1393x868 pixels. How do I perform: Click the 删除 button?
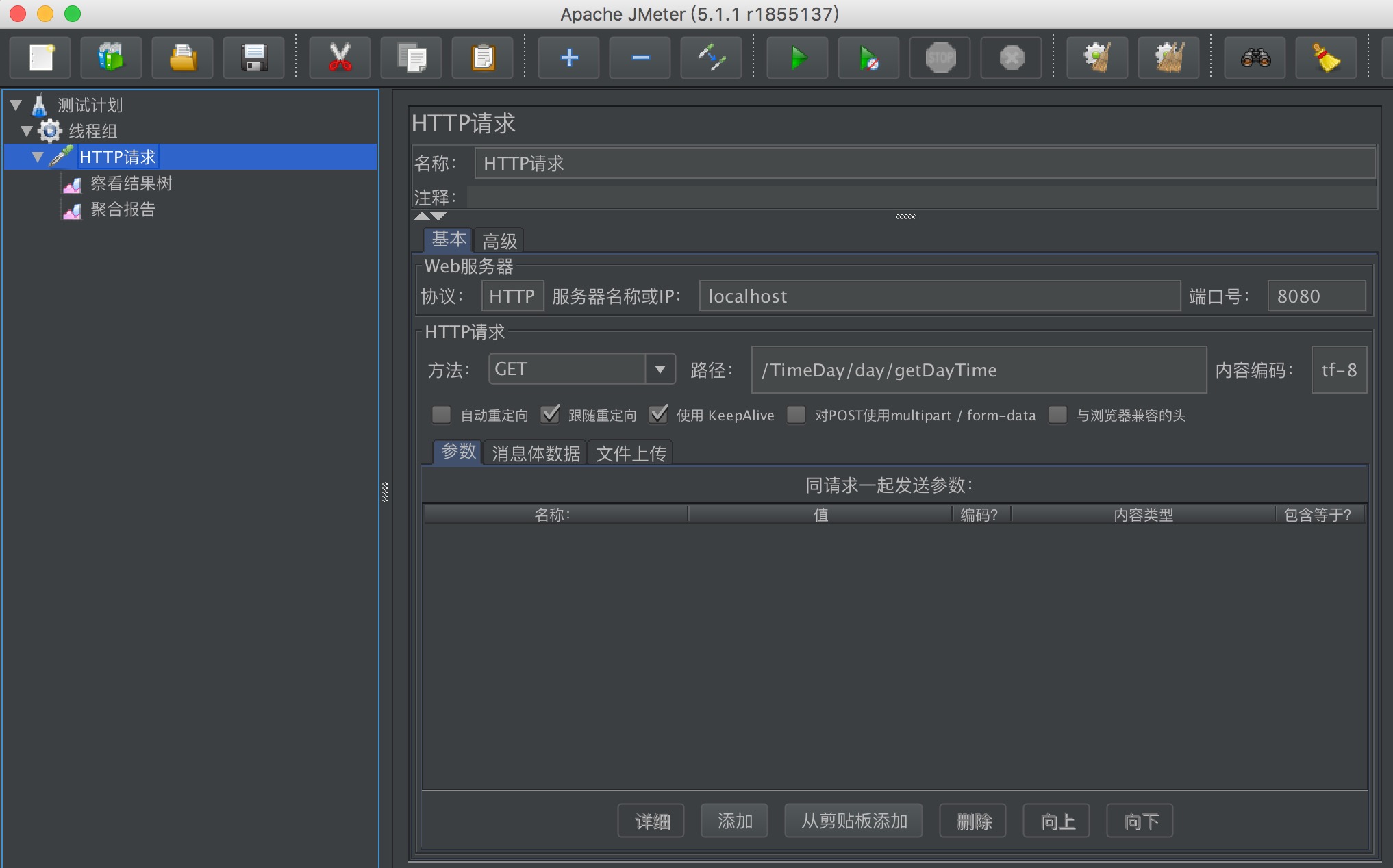973,821
